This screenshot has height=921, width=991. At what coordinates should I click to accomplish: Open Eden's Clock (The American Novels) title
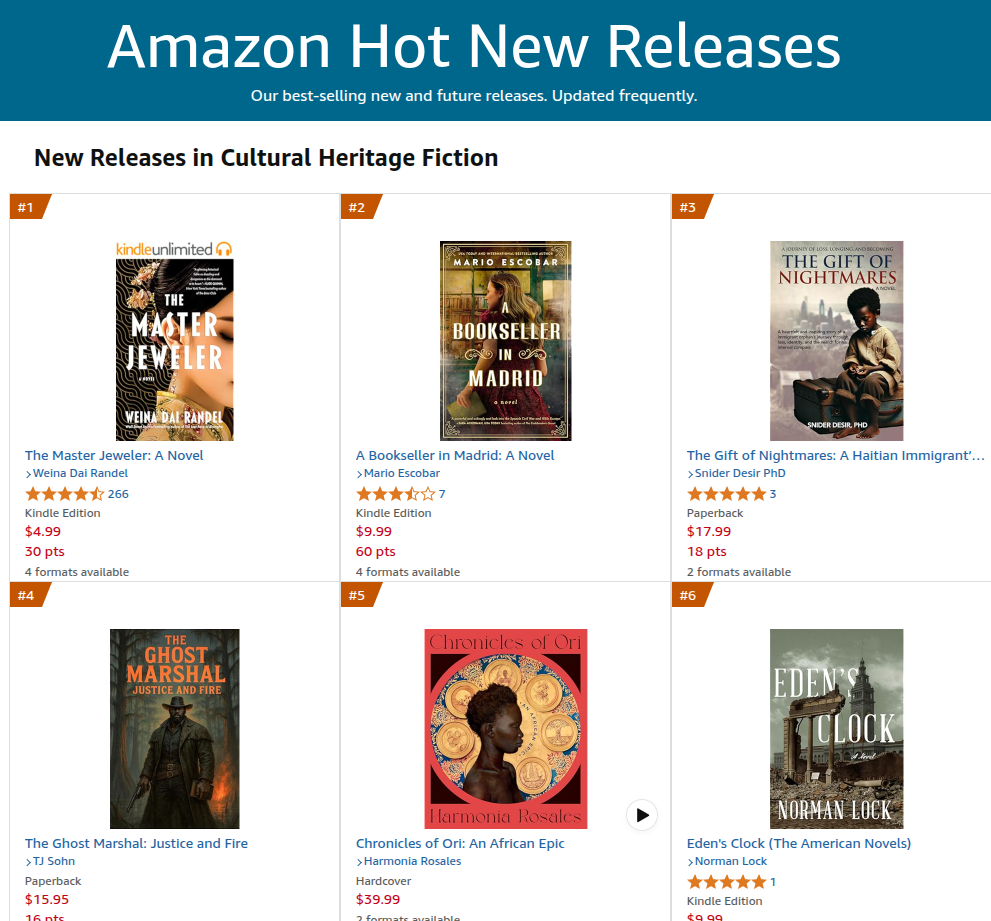click(x=799, y=843)
